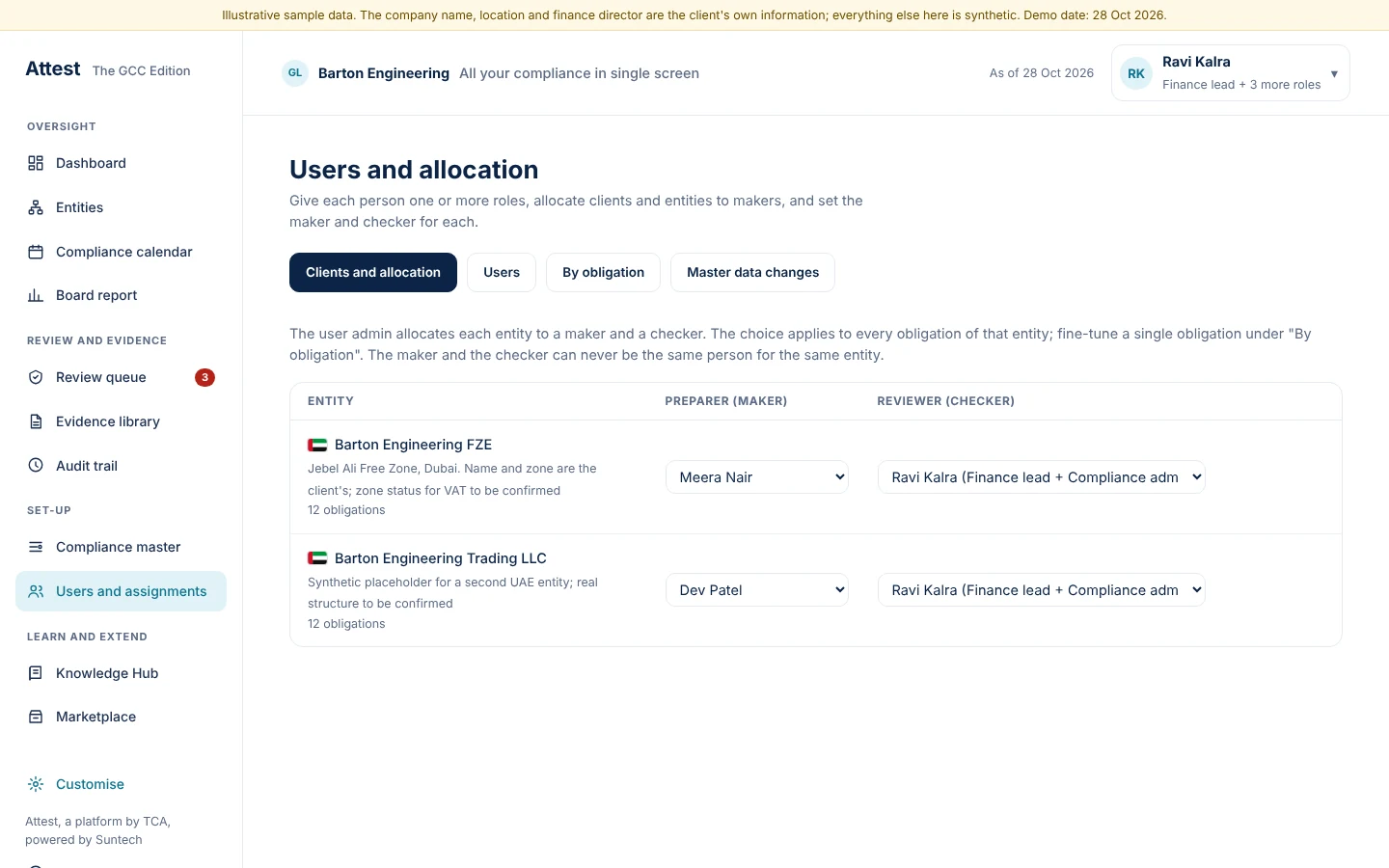Open Compliance calendar in sidebar
Viewport: 1389px width, 868px height.
[121, 252]
